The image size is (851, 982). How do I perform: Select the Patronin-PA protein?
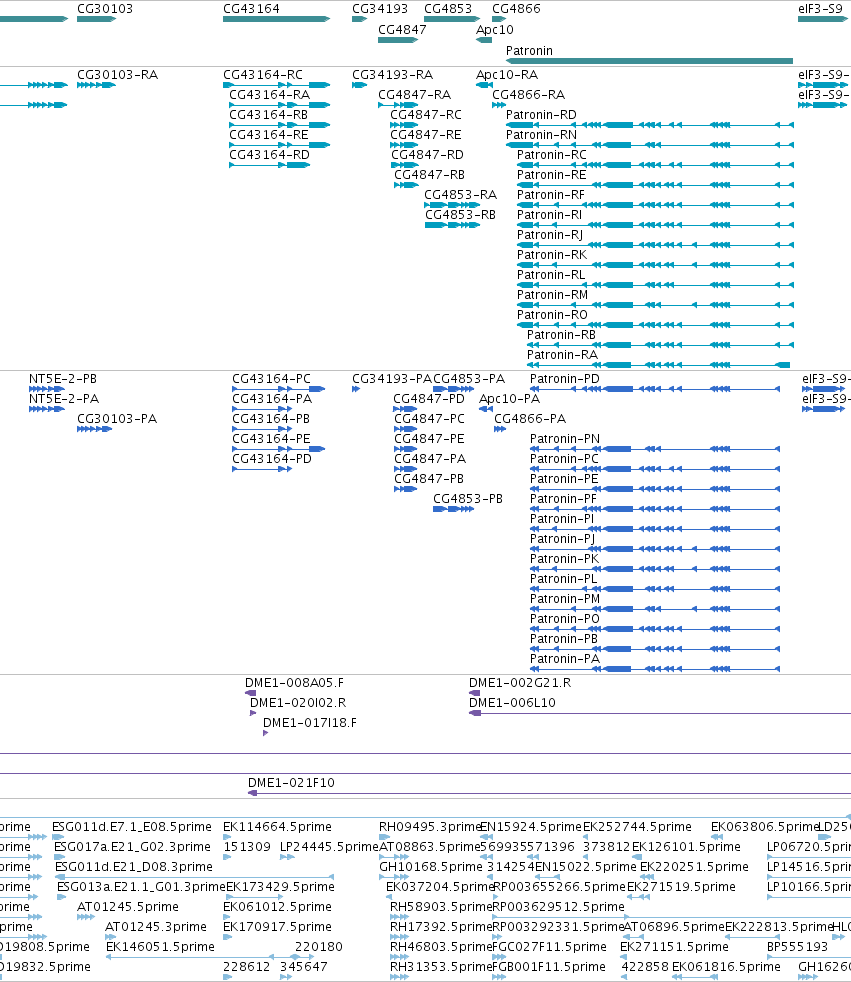655,669
